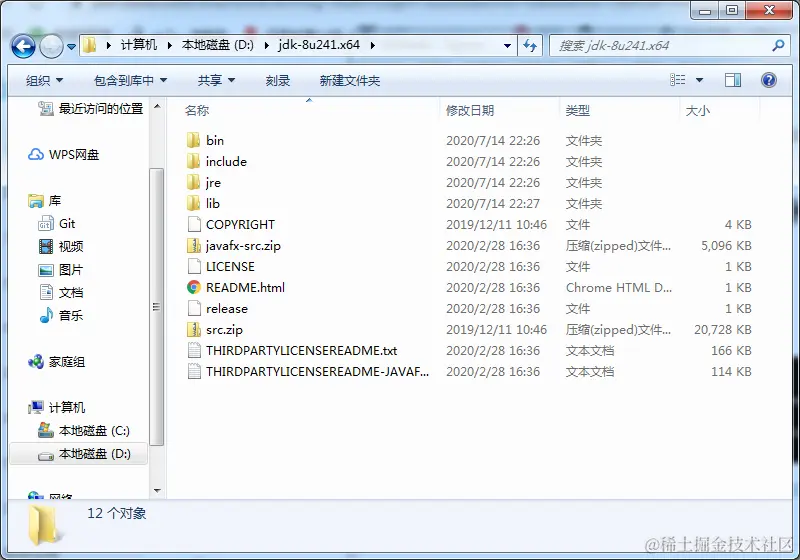This screenshot has height=560, width=800.
Task: Click the magnifier search icon
Action: (x=778, y=46)
